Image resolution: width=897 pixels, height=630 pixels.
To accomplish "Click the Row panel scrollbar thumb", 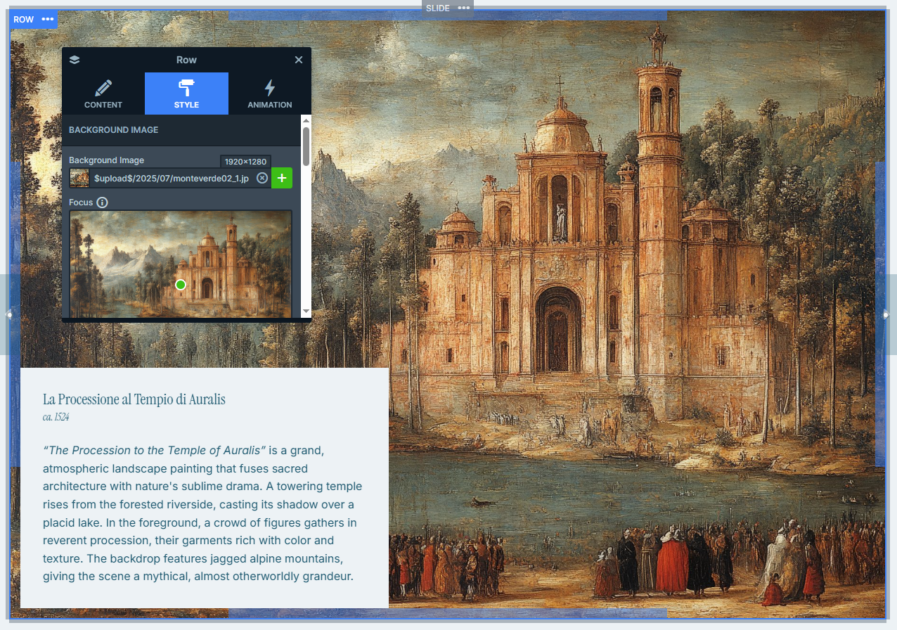I will 306,146.
